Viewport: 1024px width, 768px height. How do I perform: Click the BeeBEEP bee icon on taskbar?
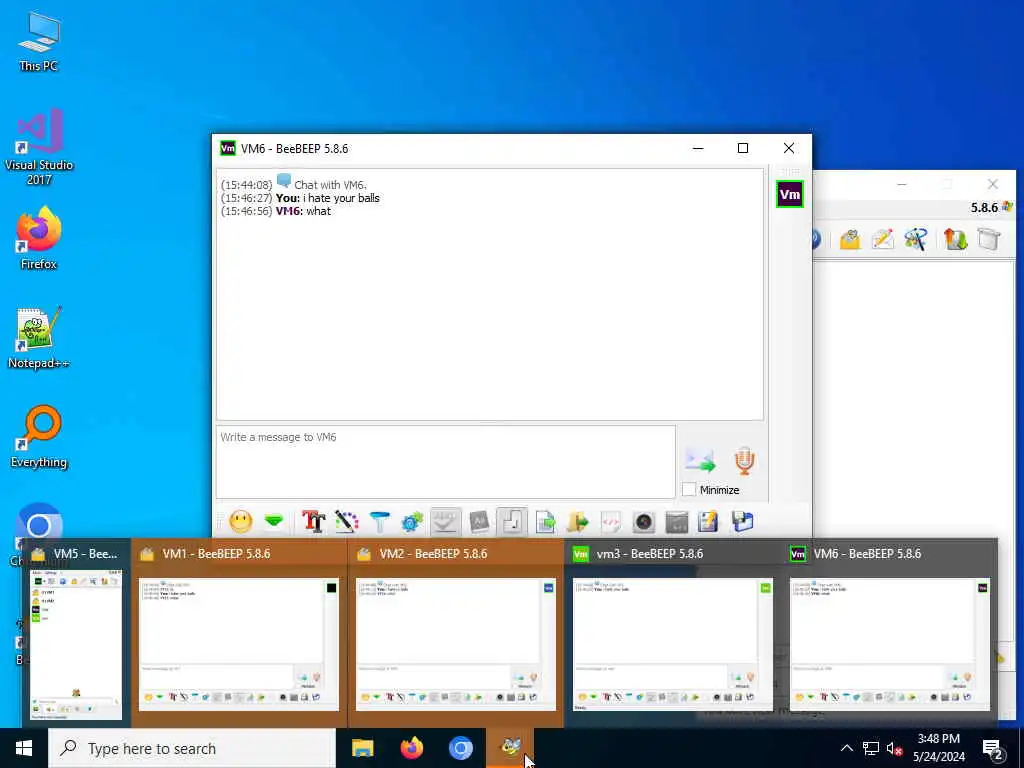click(x=510, y=748)
